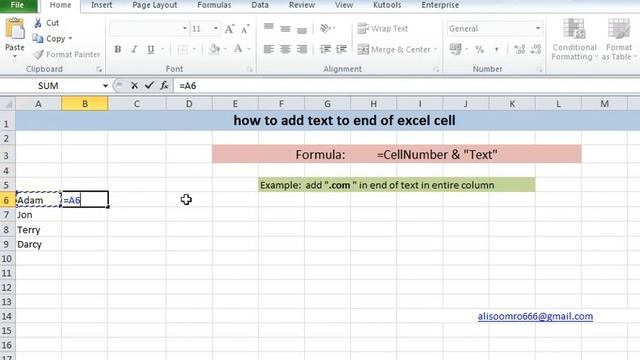Screen dimensions: 640x360
Task: Switch to the Page Layout tab
Action: pyautogui.click(x=155, y=5)
